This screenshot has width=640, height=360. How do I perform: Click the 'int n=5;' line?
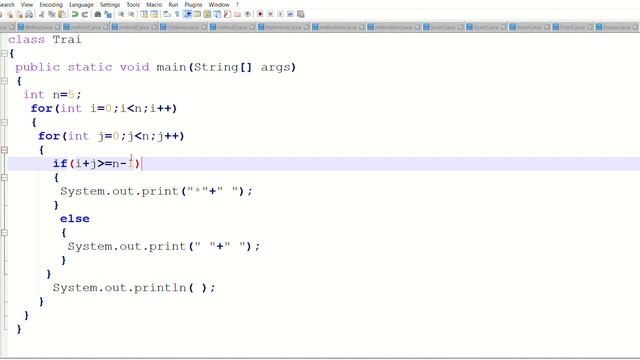[x=52, y=95]
